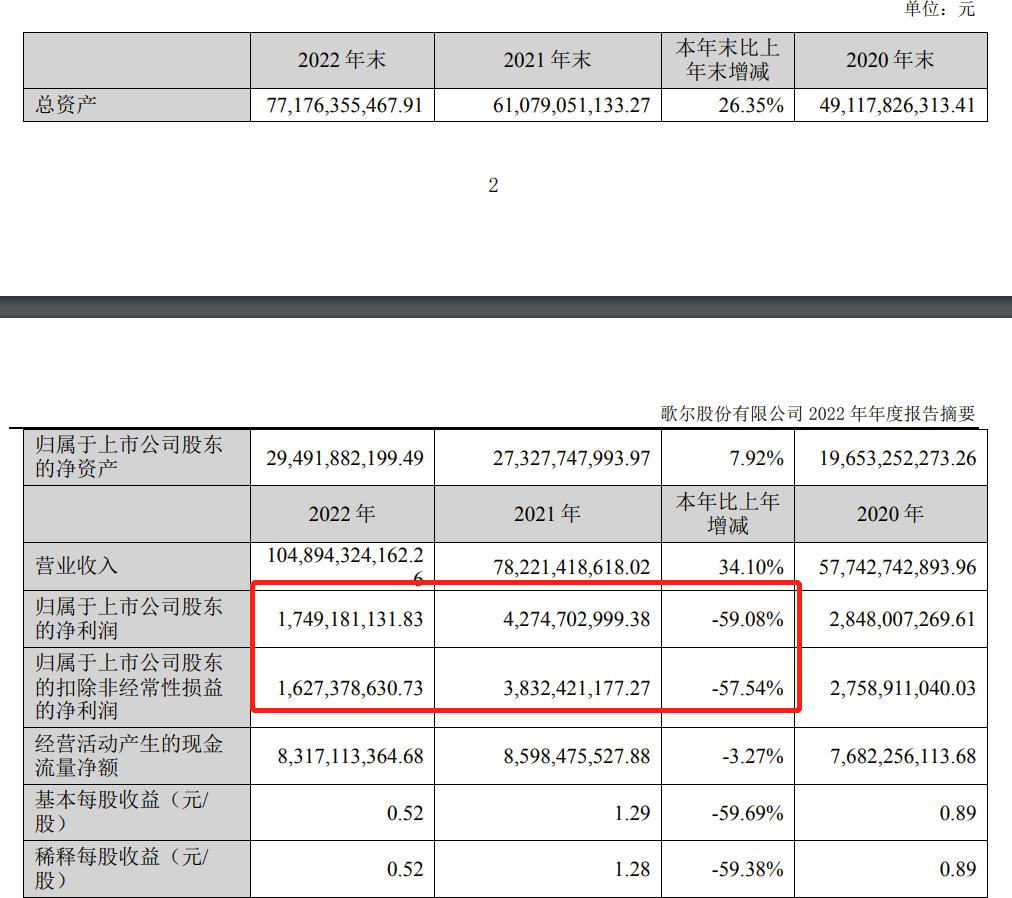Click the 歌尔股份有限公司 2022 年年度报告摘要 header text
Image resolution: width=1012 pixels, height=898 pixels.
(x=817, y=413)
